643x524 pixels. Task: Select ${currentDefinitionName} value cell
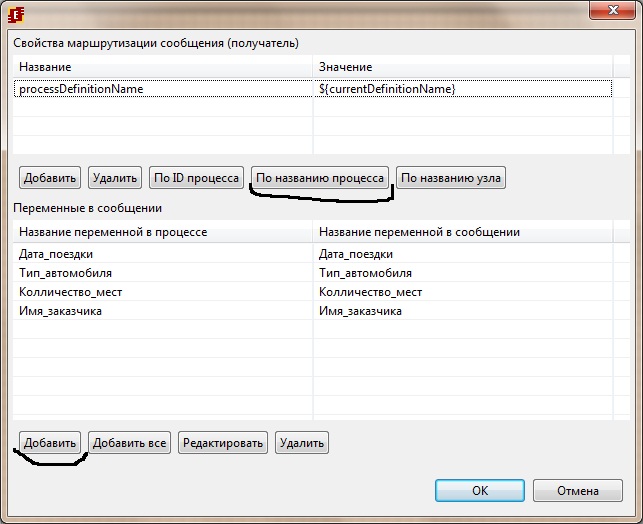coord(463,89)
